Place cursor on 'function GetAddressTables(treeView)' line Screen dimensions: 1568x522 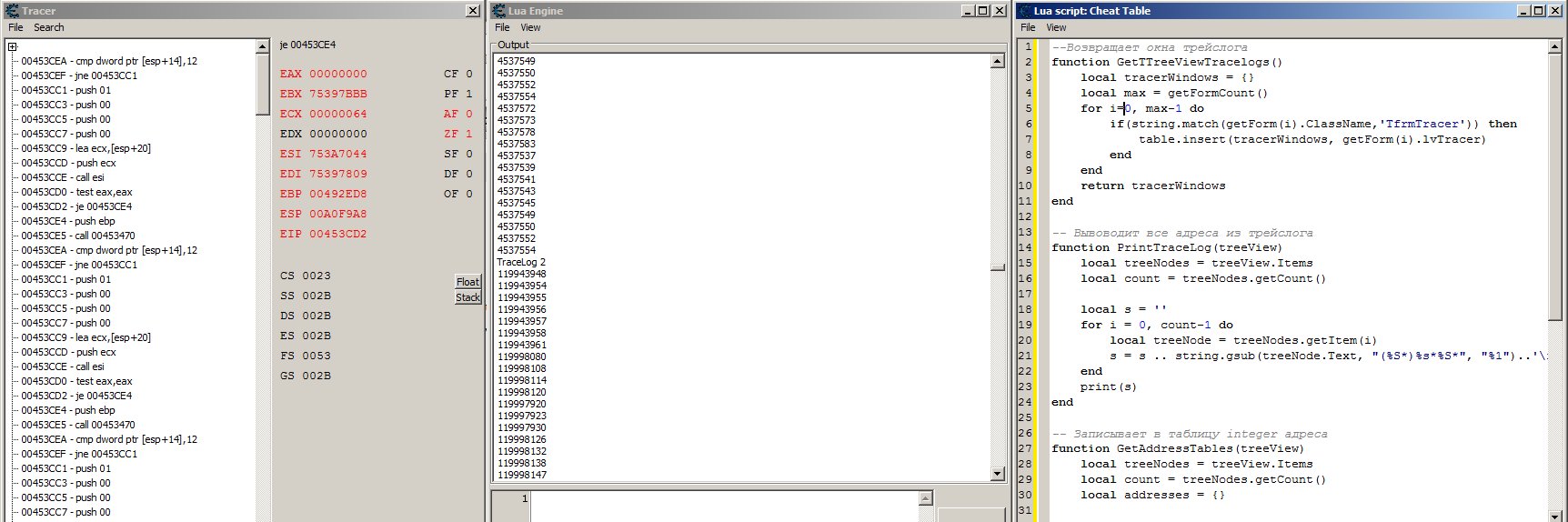click(x=1178, y=448)
